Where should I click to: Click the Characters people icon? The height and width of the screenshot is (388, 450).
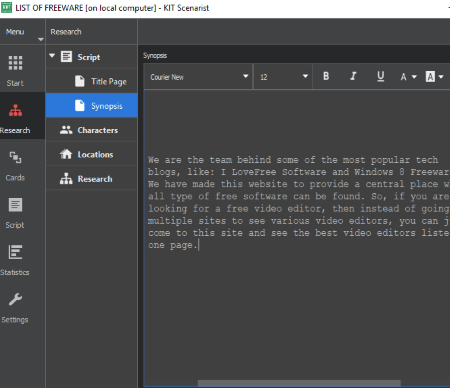point(66,130)
